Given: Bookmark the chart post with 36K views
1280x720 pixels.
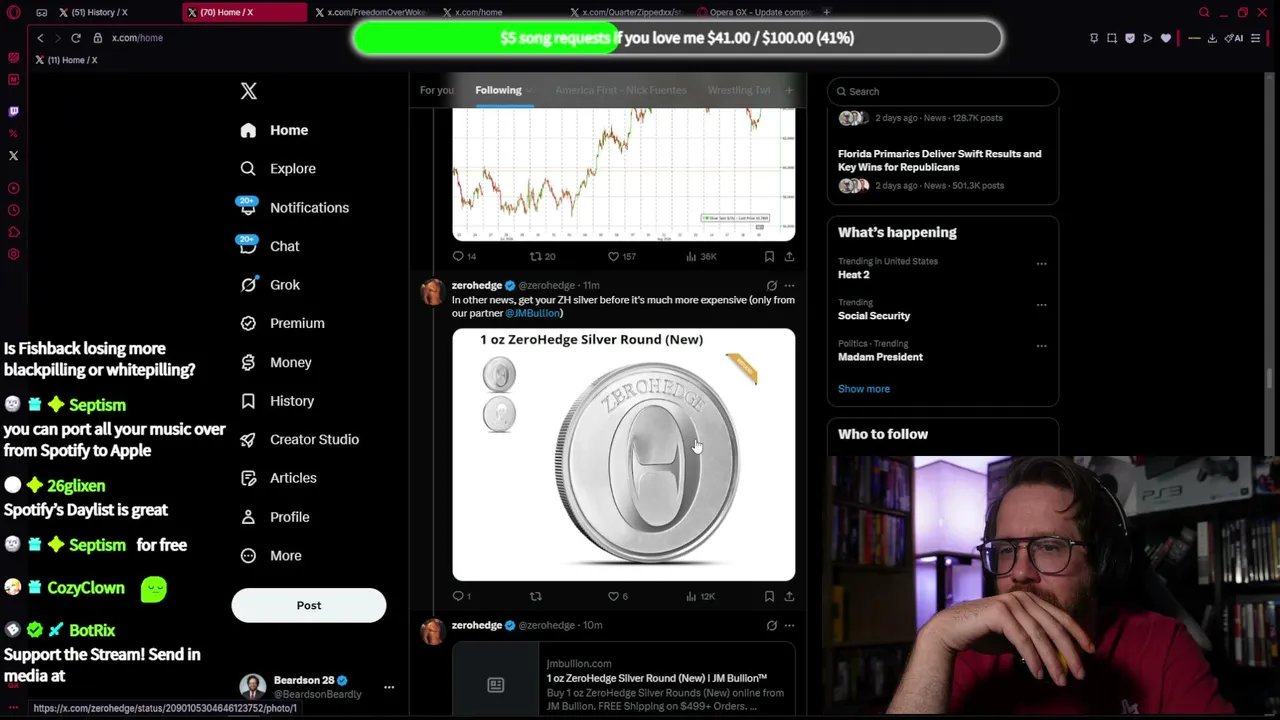Looking at the screenshot, I should point(769,256).
